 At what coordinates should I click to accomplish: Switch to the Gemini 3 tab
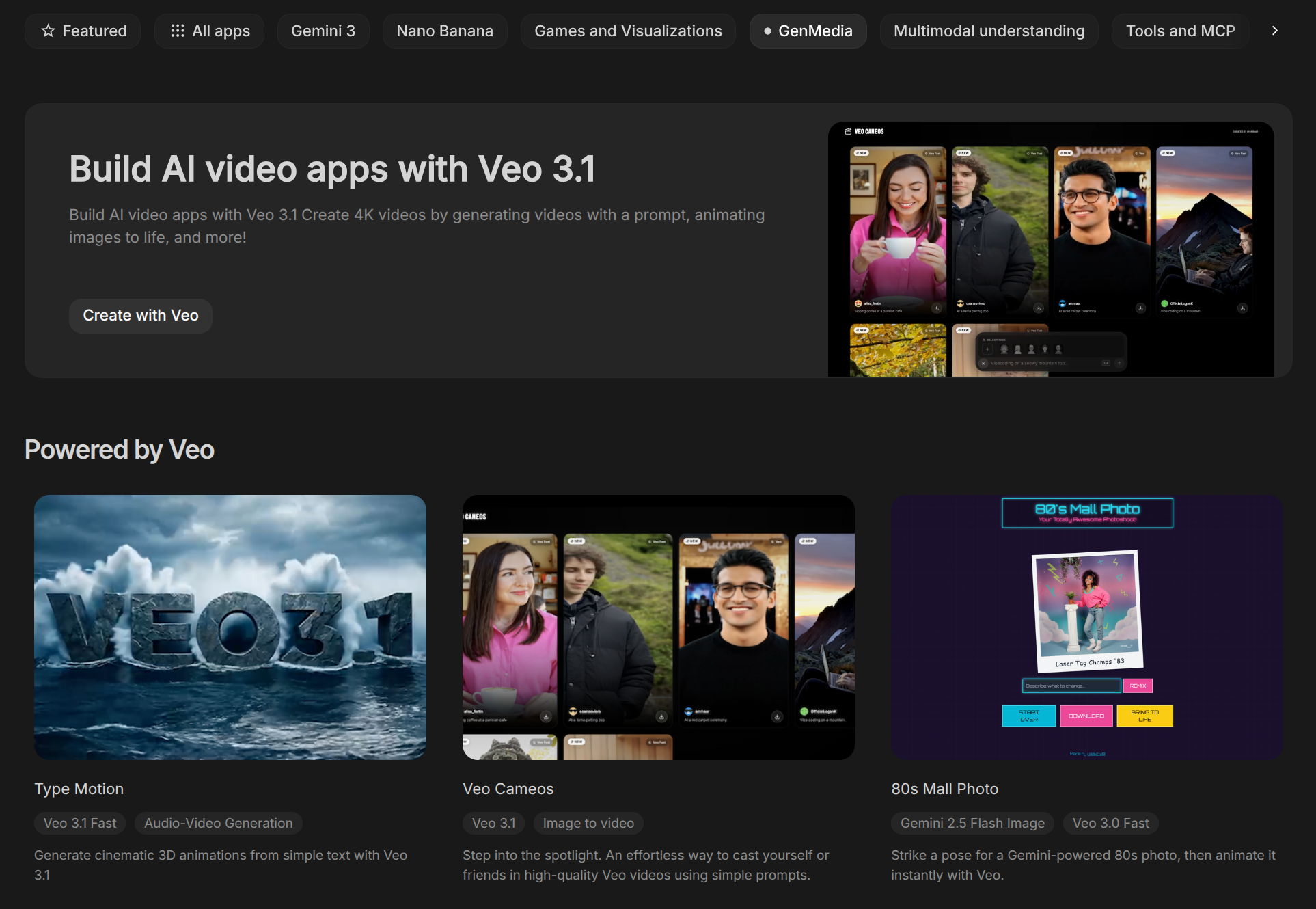coord(323,31)
